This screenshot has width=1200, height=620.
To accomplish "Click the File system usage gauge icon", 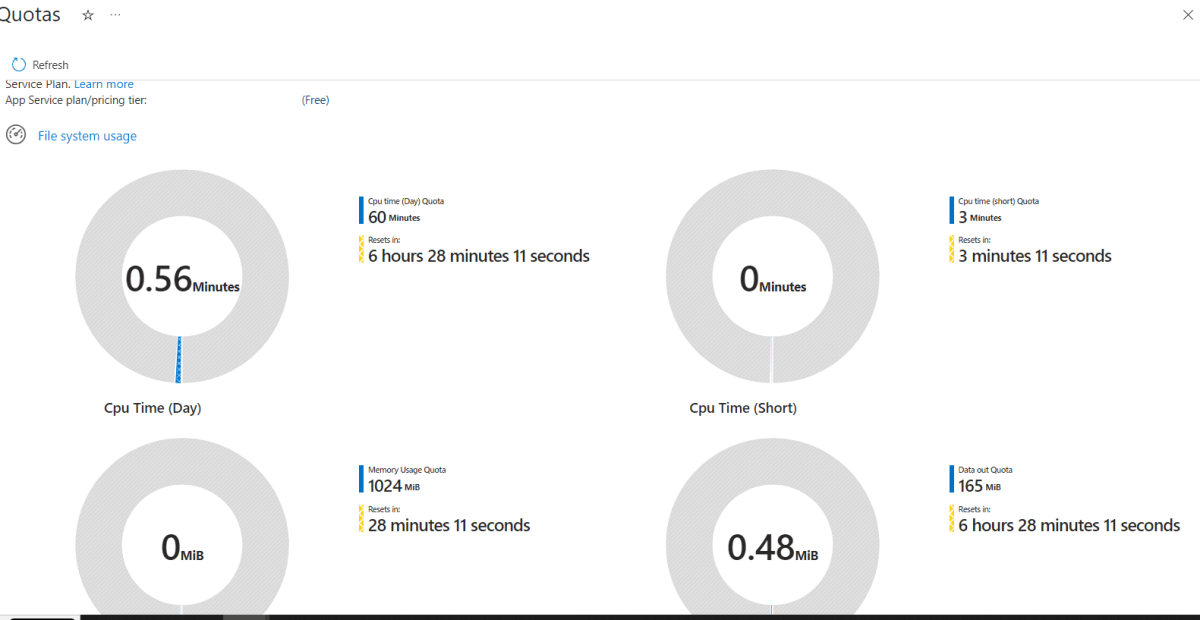I will click(16, 135).
